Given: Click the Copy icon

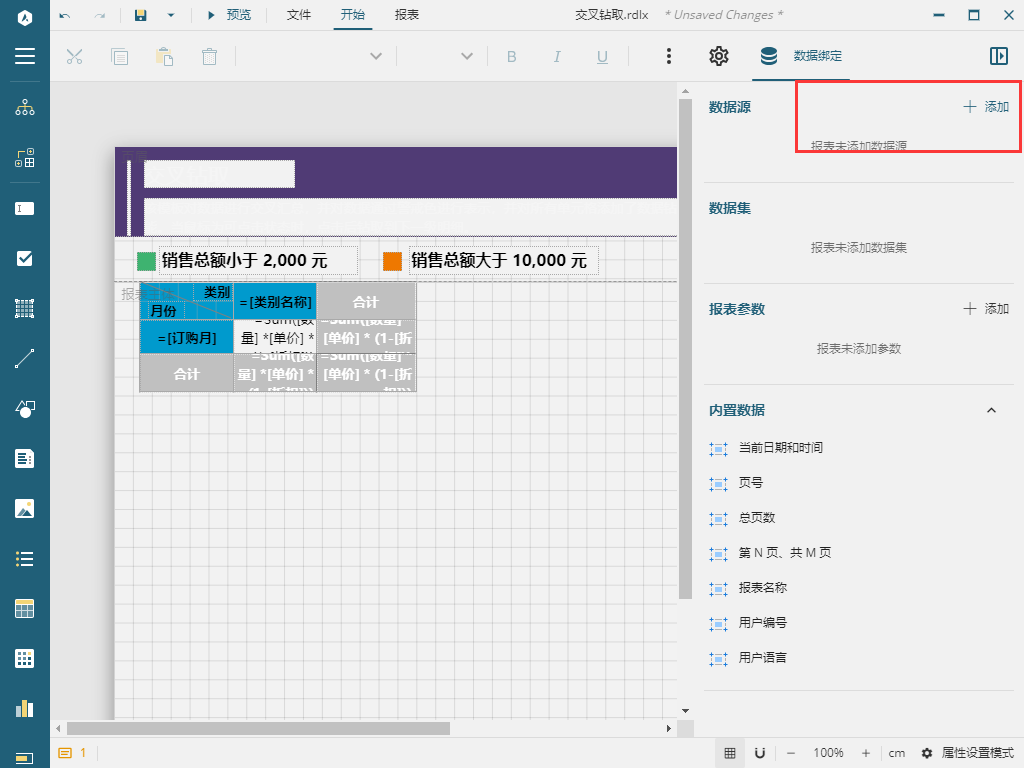Looking at the screenshot, I should point(120,57).
